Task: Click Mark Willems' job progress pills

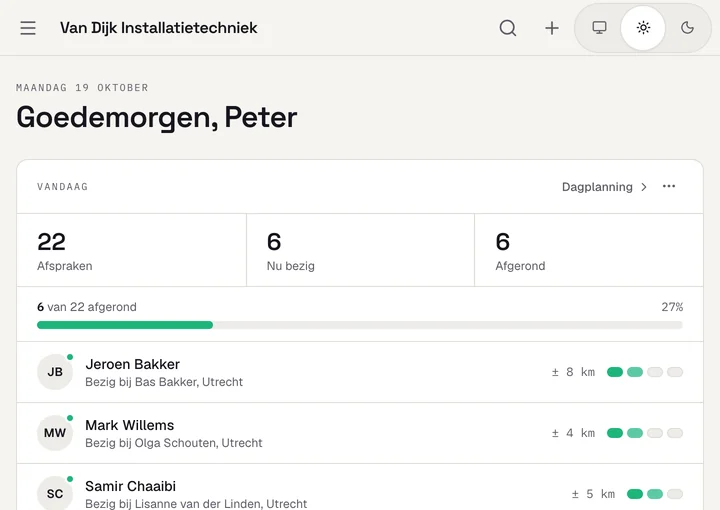Action: click(645, 433)
